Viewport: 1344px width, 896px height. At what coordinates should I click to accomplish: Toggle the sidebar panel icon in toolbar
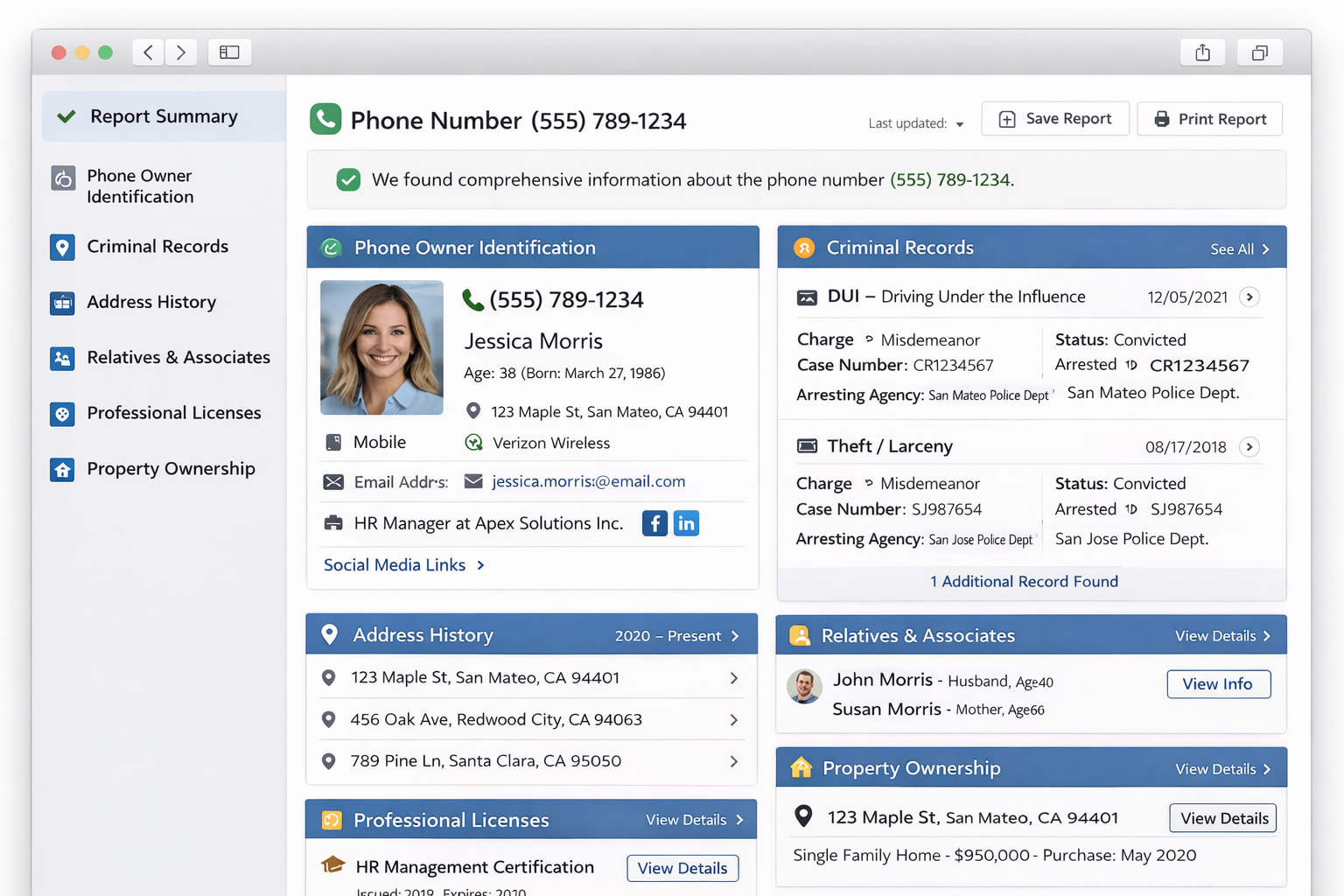(x=229, y=52)
